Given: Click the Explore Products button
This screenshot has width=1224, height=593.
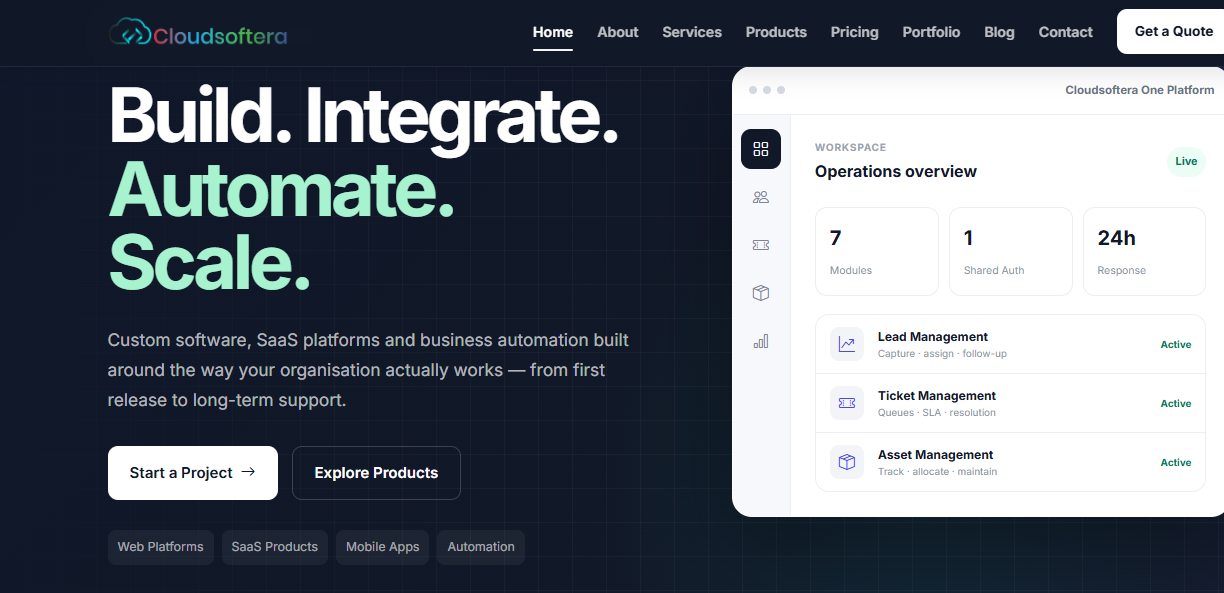Looking at the screenshot, I should click(376, 473).
